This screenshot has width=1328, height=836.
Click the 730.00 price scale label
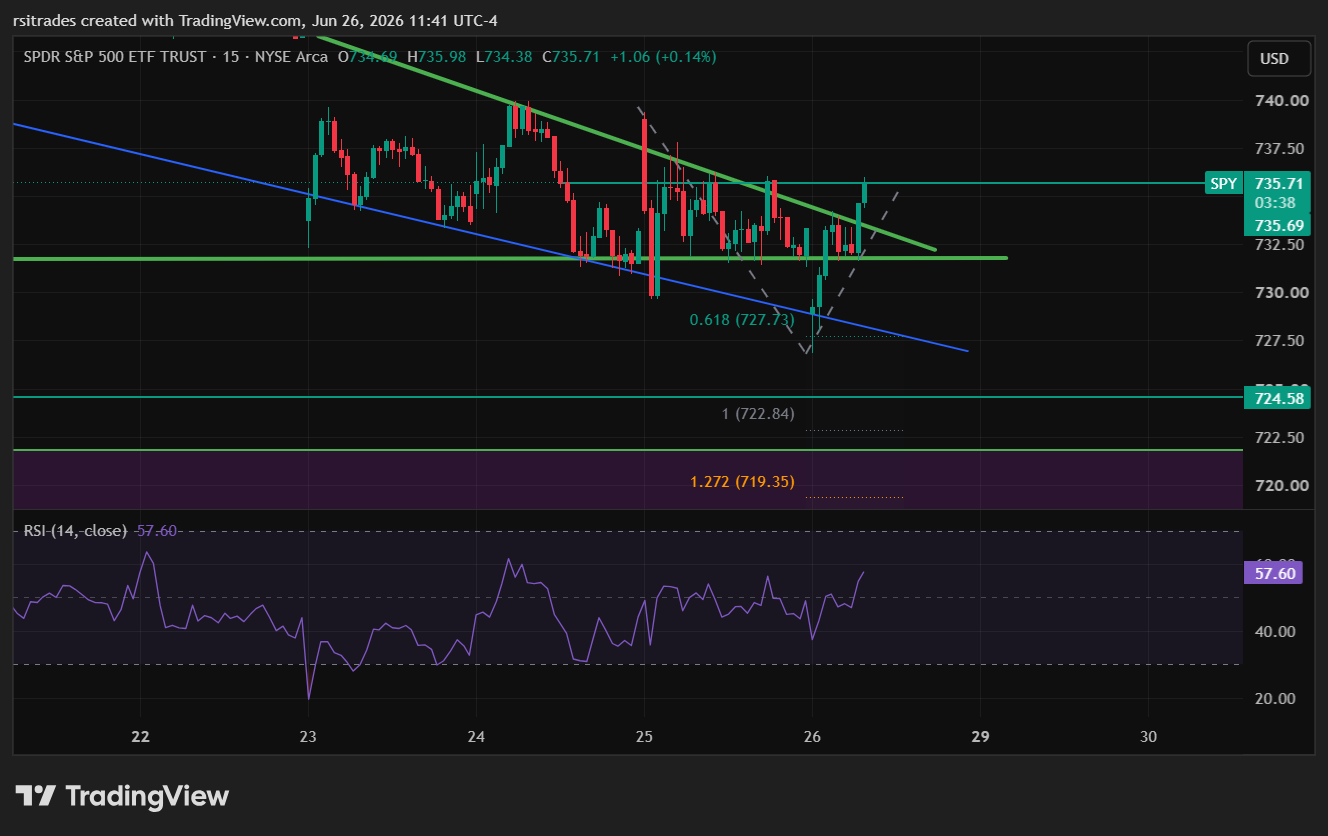(1281, 293)
